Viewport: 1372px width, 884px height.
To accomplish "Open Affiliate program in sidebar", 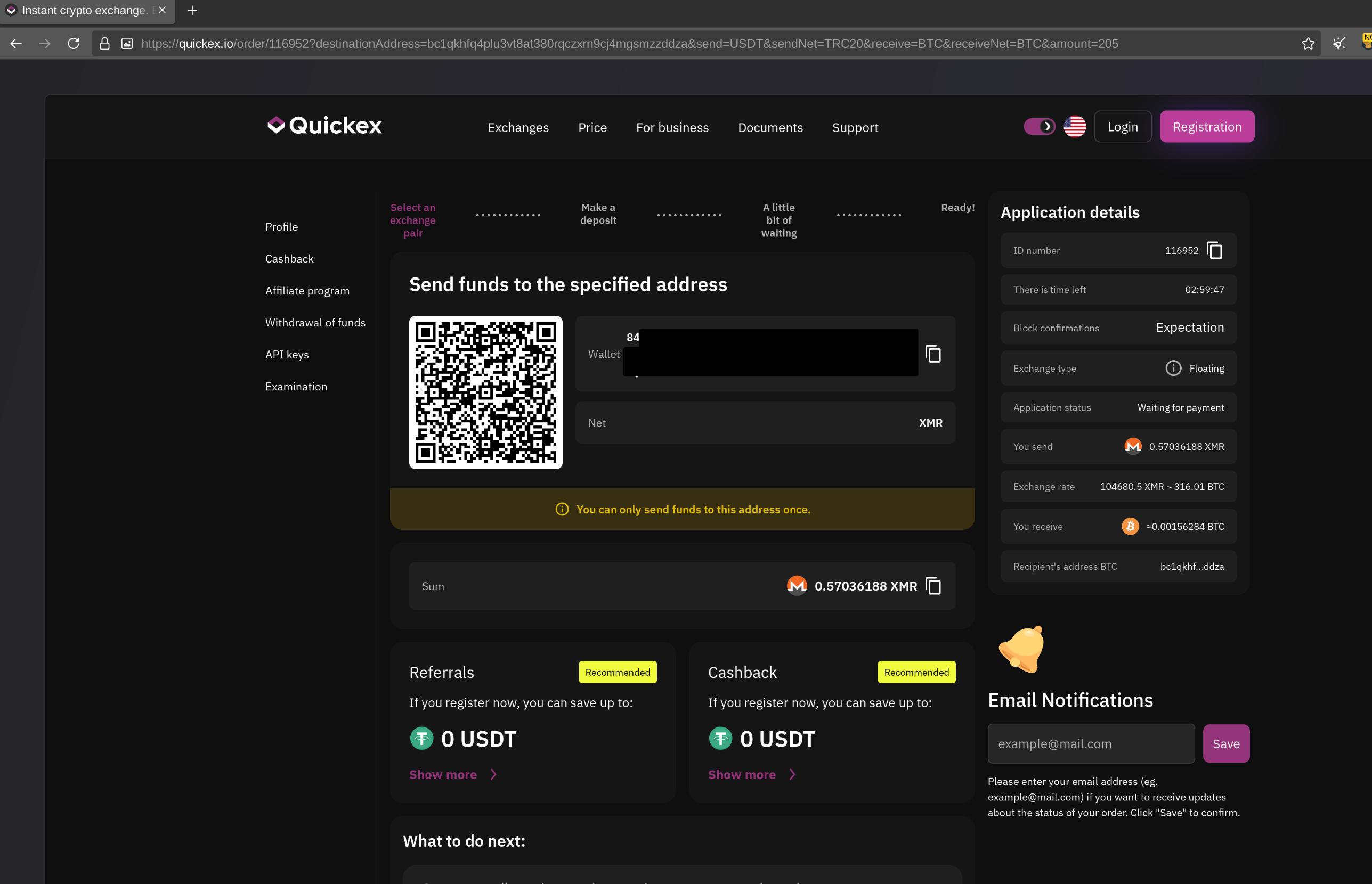I will point(307,291).
